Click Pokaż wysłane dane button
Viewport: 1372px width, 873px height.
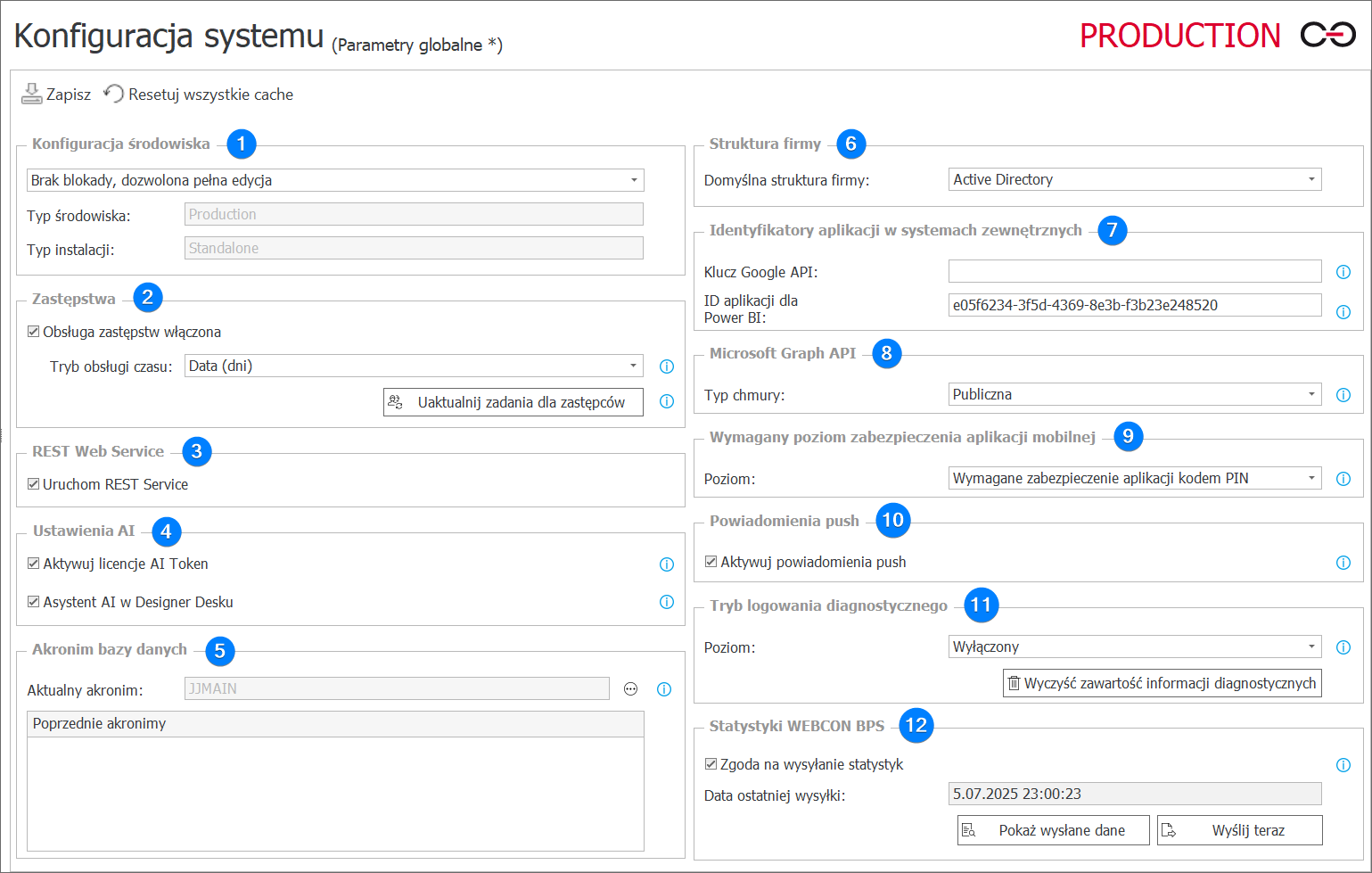tap(1055, 830)
